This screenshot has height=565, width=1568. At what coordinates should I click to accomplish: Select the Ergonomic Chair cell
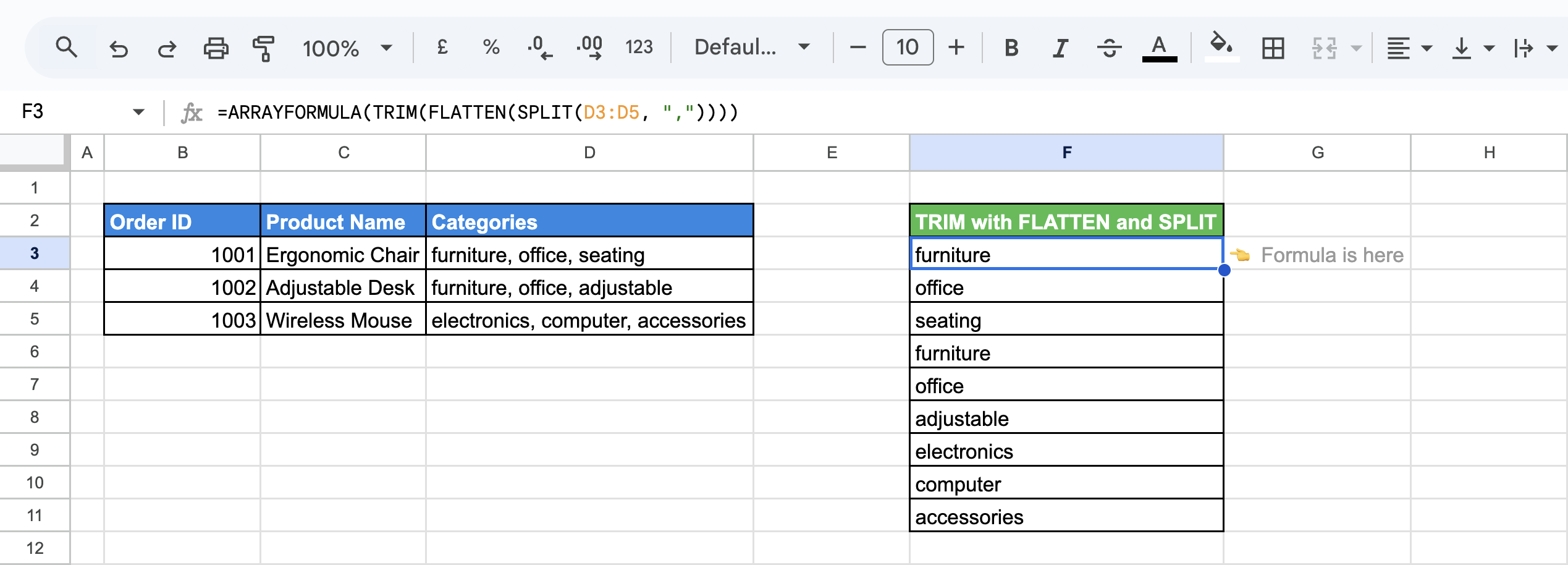click(x=344, y=254)
